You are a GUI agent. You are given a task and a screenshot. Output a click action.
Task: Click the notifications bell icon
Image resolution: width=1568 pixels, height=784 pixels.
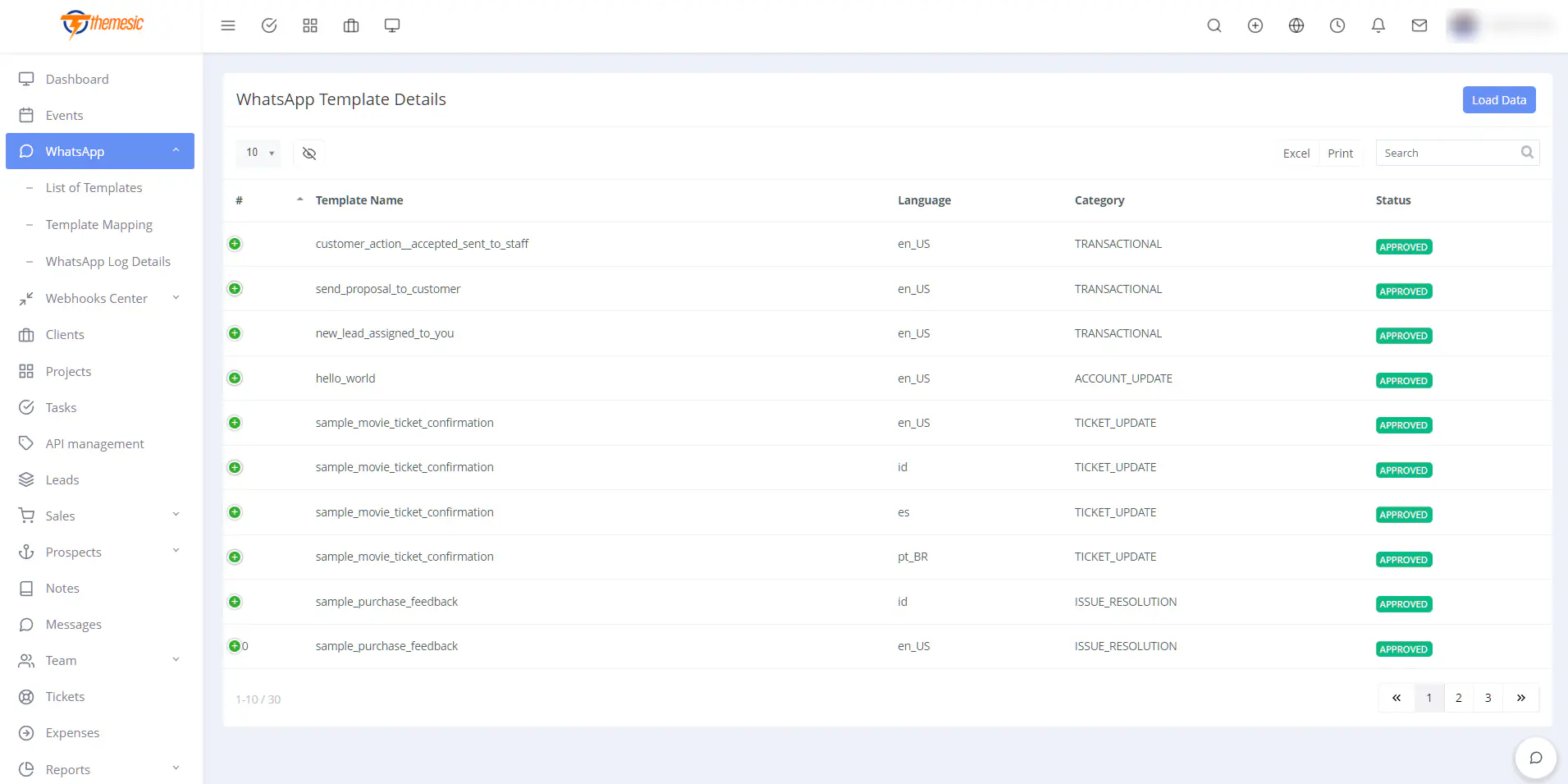(x=1378, y=25)
